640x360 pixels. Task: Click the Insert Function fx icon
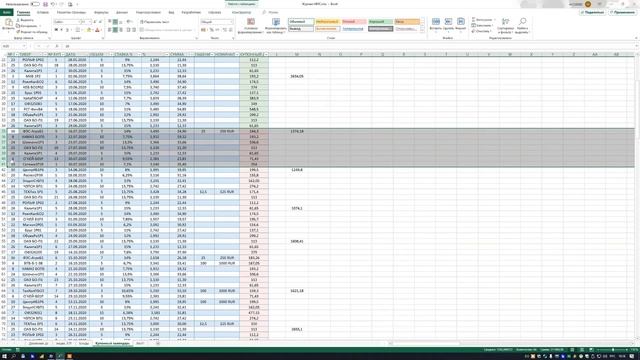[57, 46]
